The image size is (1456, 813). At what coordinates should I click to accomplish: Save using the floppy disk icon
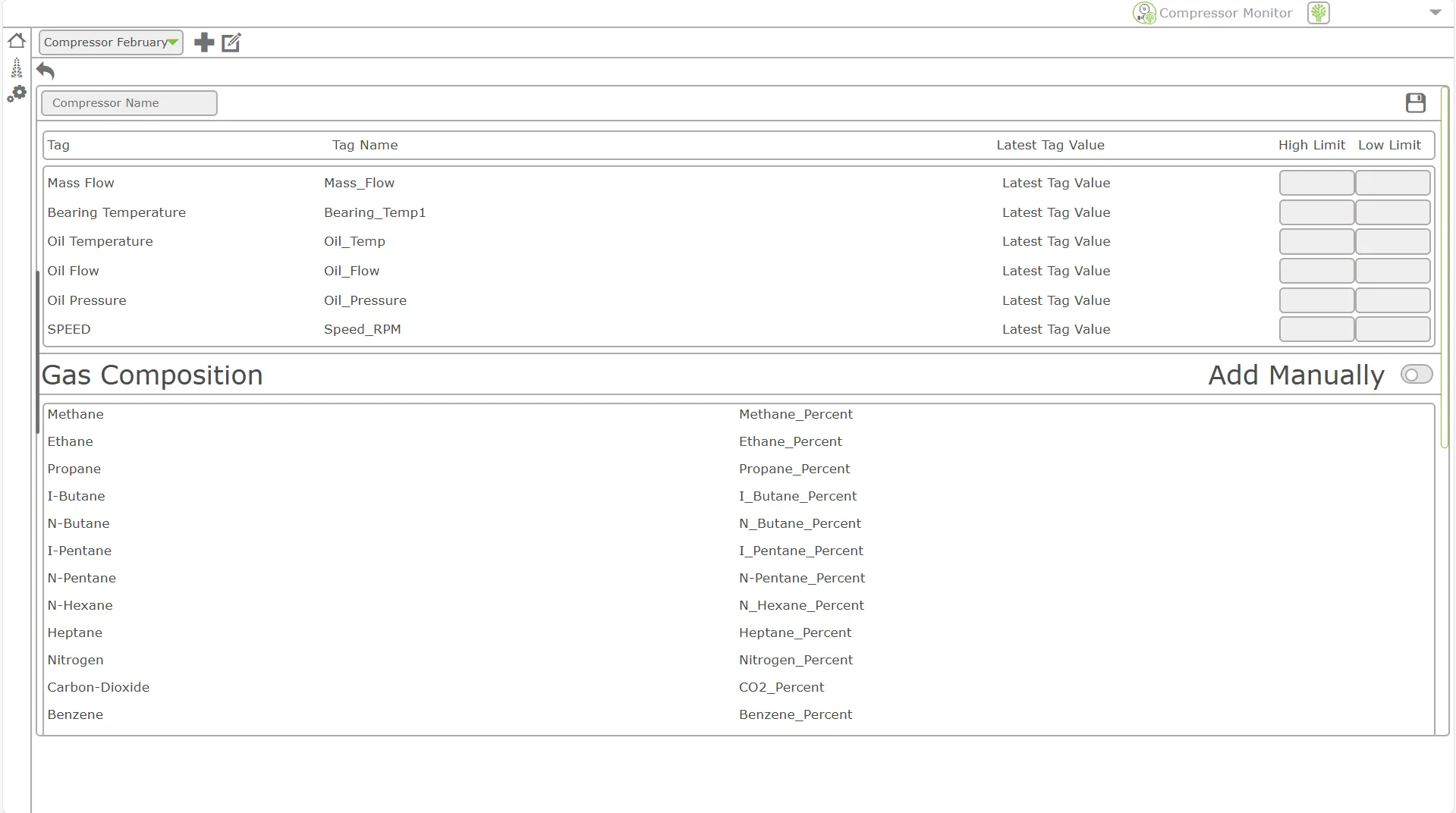pyautogui.click(x=1415, y=103)
